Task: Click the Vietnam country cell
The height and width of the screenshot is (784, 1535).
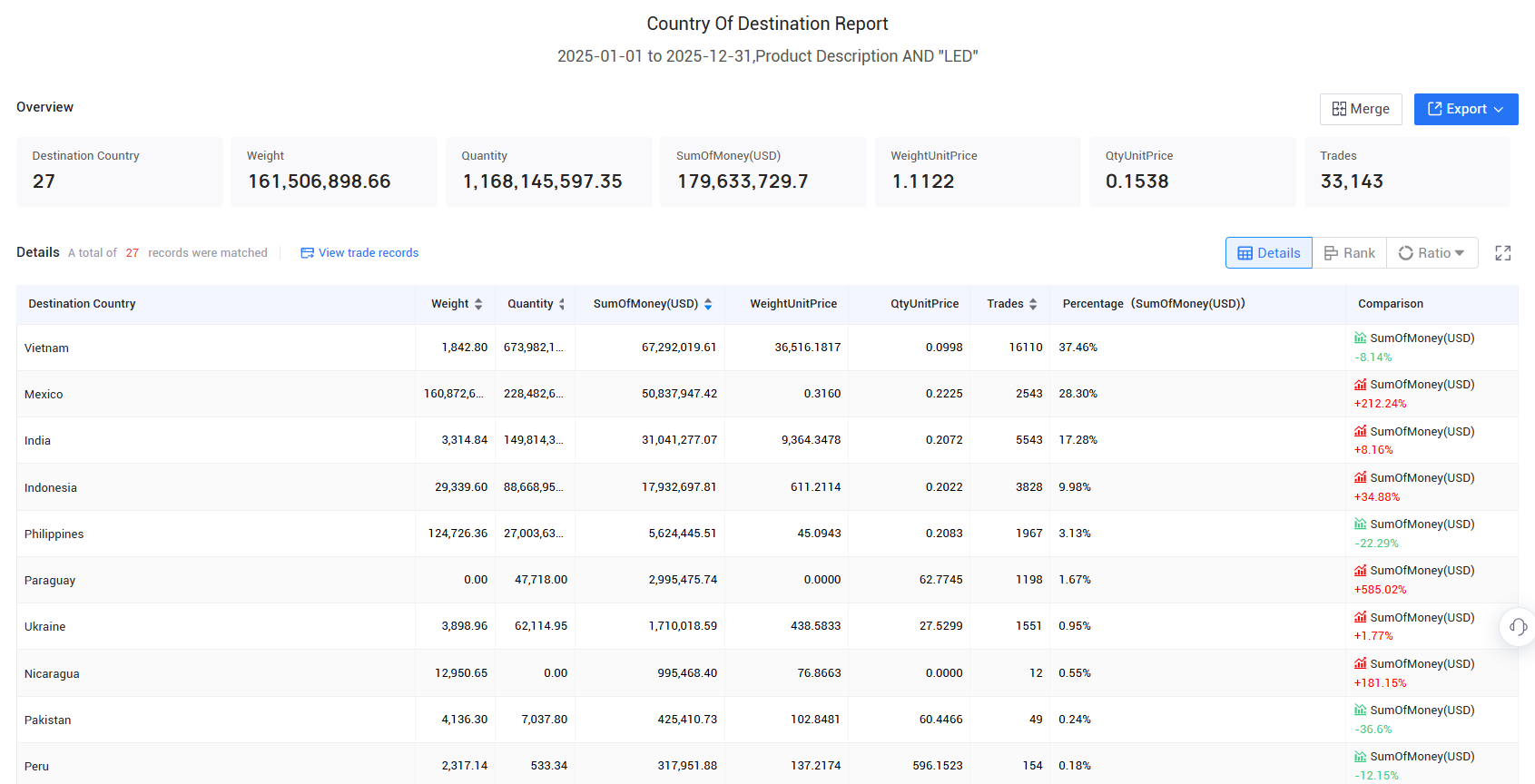Action: point(216,348)
